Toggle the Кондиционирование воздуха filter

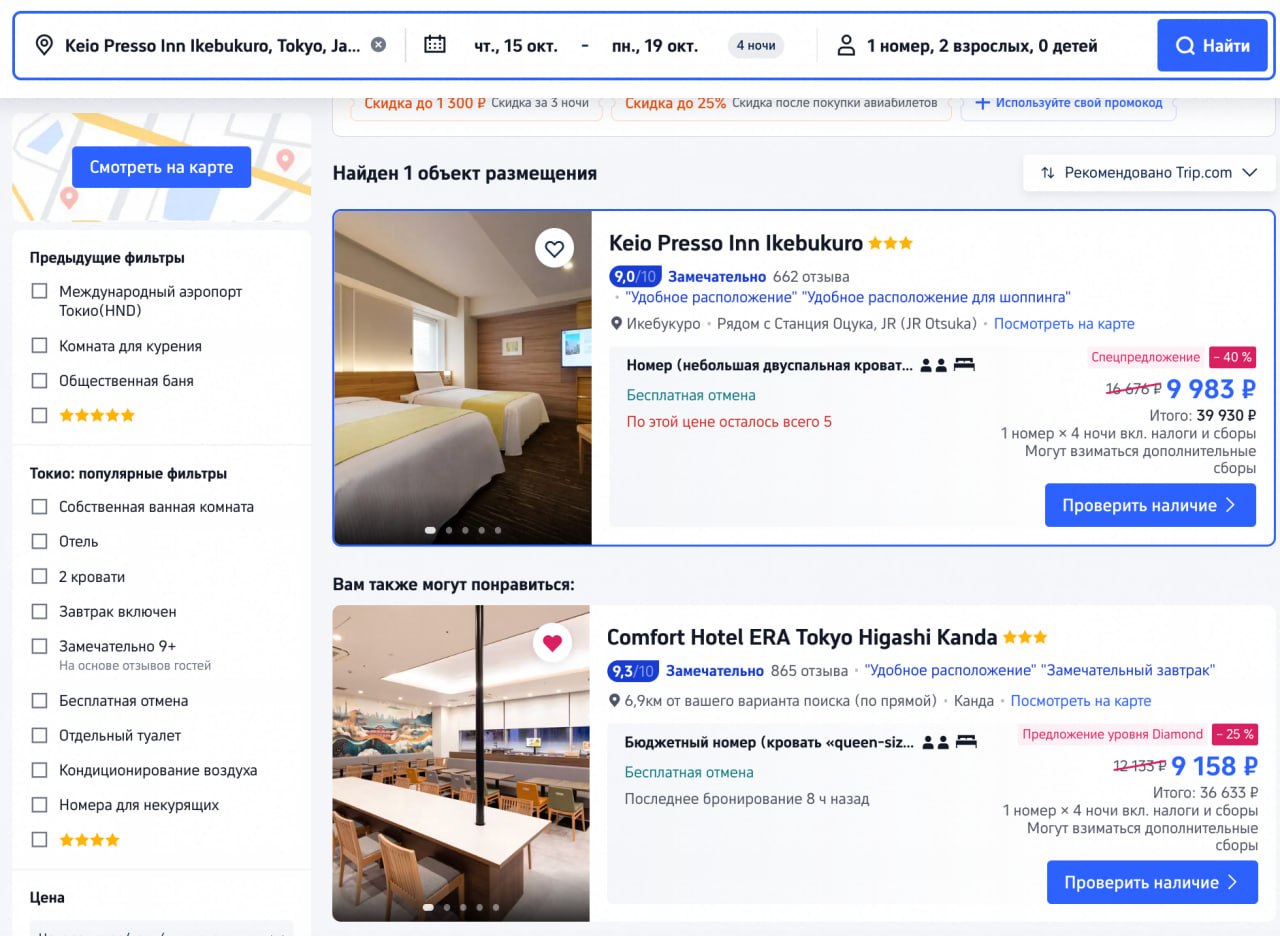(x=39, y=770)
